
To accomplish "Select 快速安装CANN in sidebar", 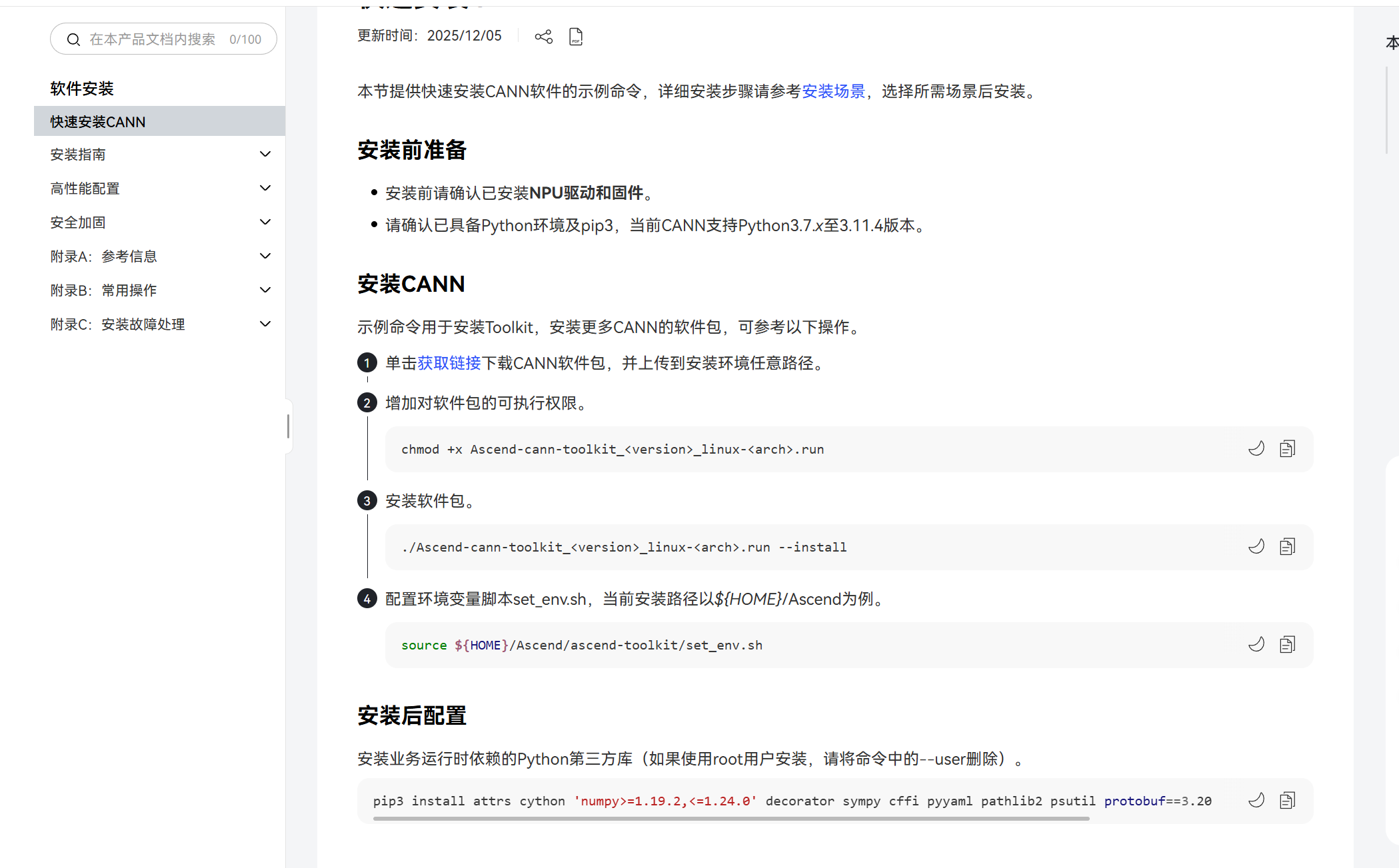I will [x=98, y=122].
